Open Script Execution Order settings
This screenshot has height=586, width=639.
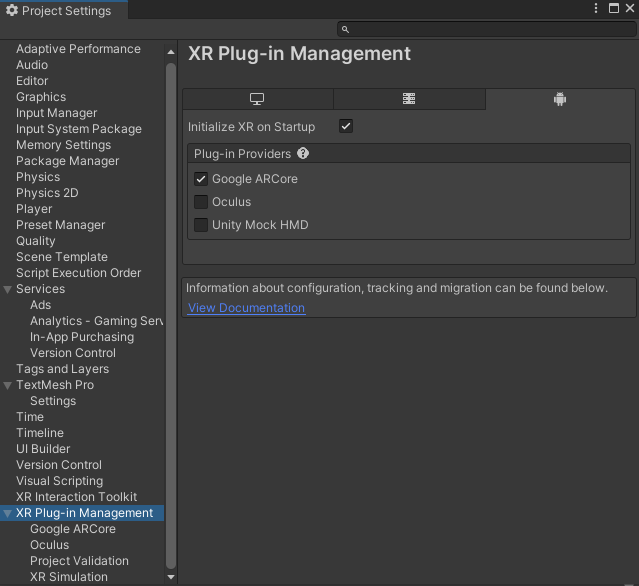pos(78,273)
